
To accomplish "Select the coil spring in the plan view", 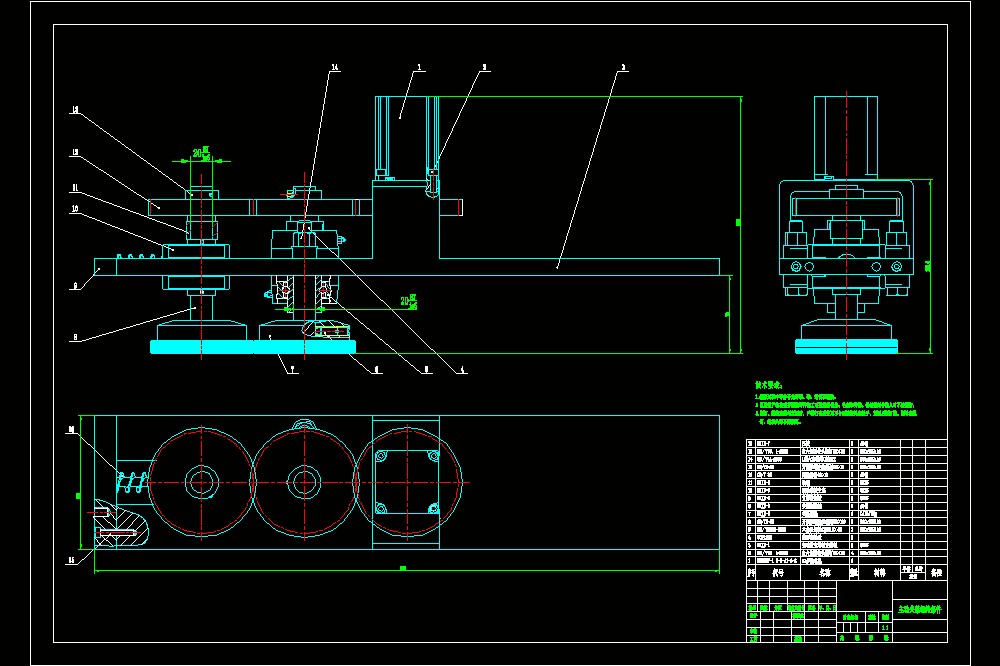I will [x=132, y=481].
